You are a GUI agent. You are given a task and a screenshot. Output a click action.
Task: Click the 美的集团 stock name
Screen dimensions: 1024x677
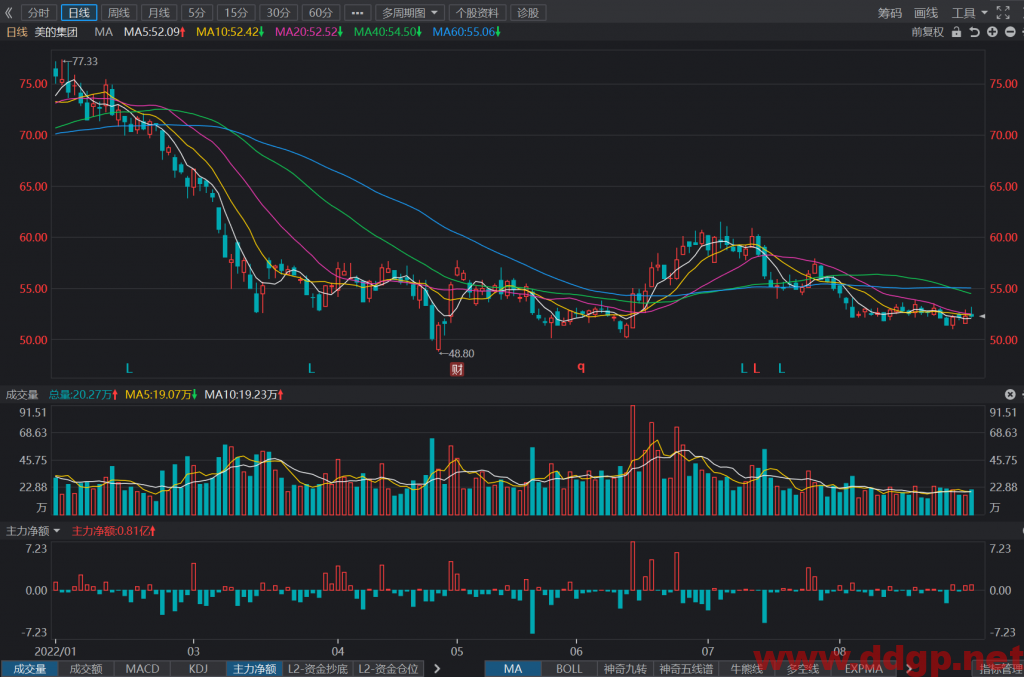pyautogui.click(x=56, y=32)
